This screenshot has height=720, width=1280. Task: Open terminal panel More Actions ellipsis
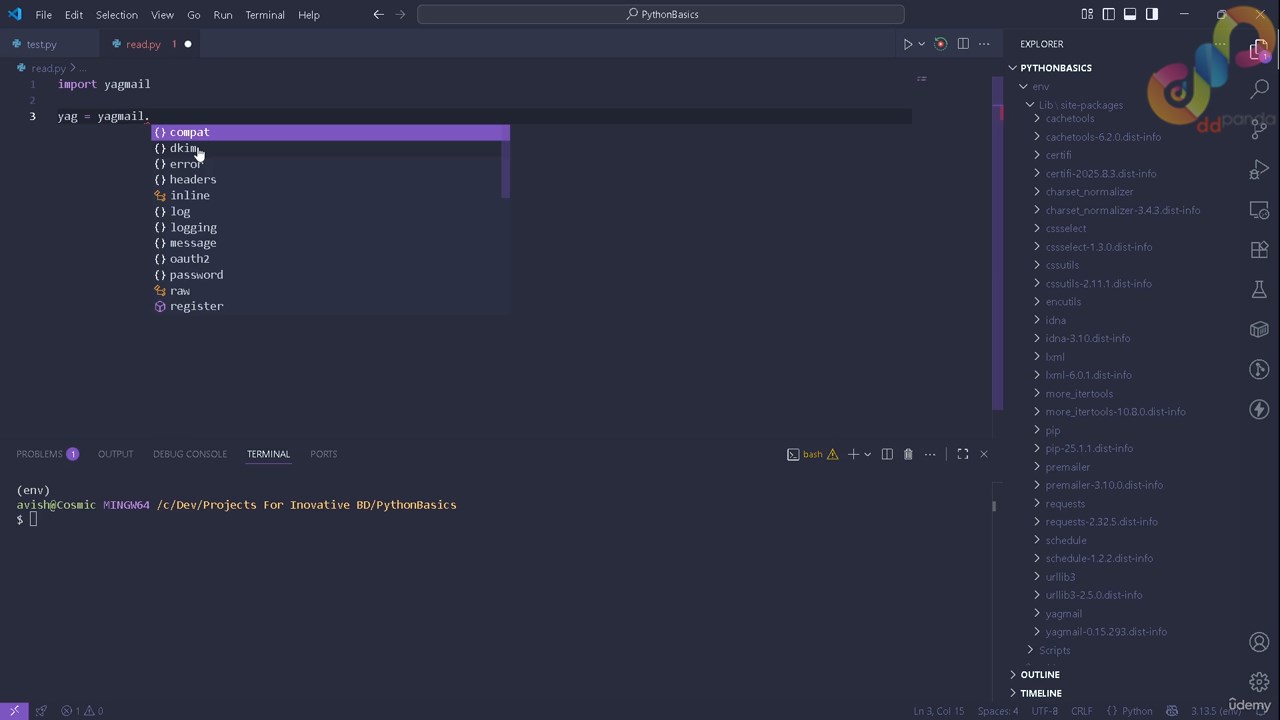[930, 454]
